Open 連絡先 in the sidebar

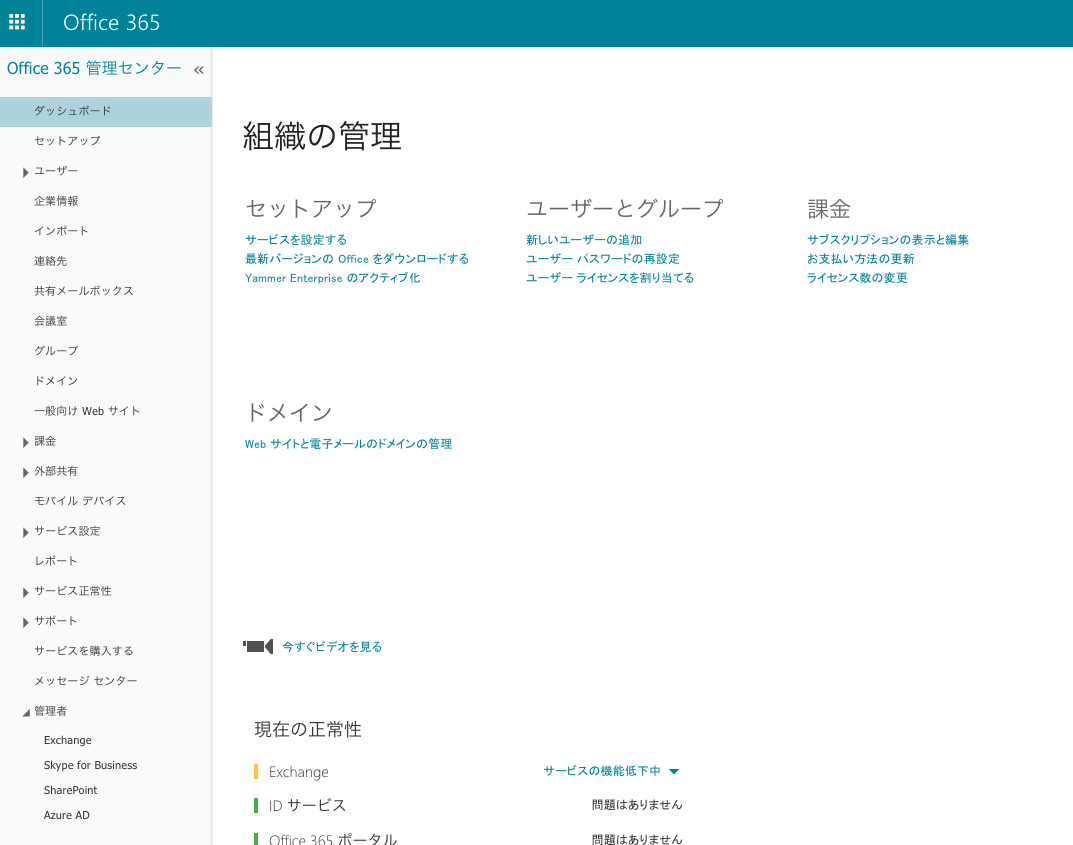[x=51, y=261]
